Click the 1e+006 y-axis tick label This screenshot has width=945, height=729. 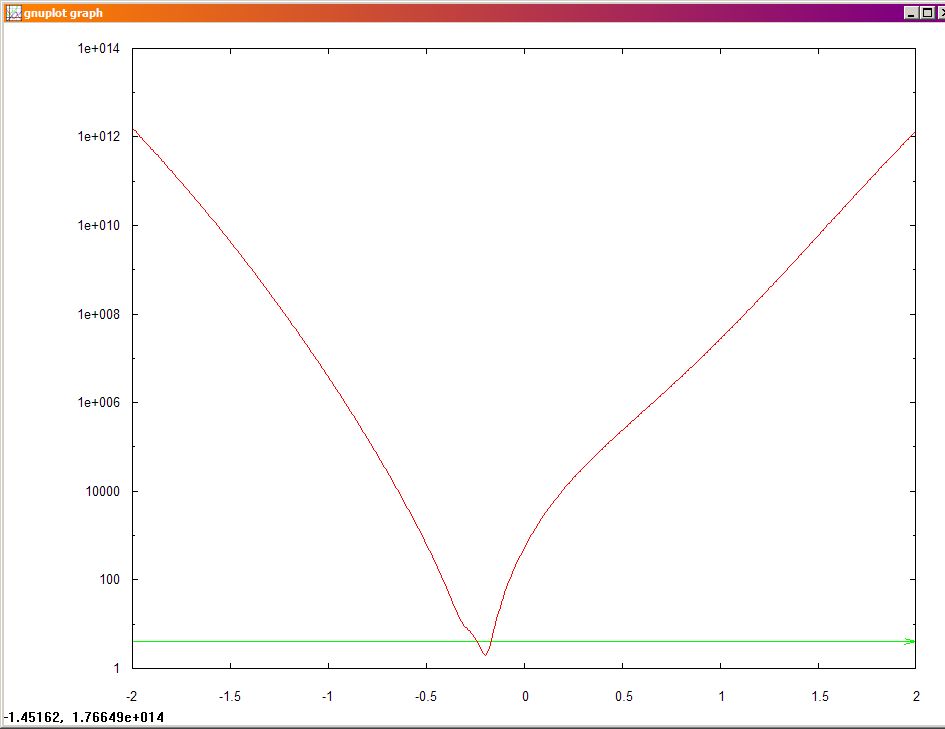pos(99,402)
